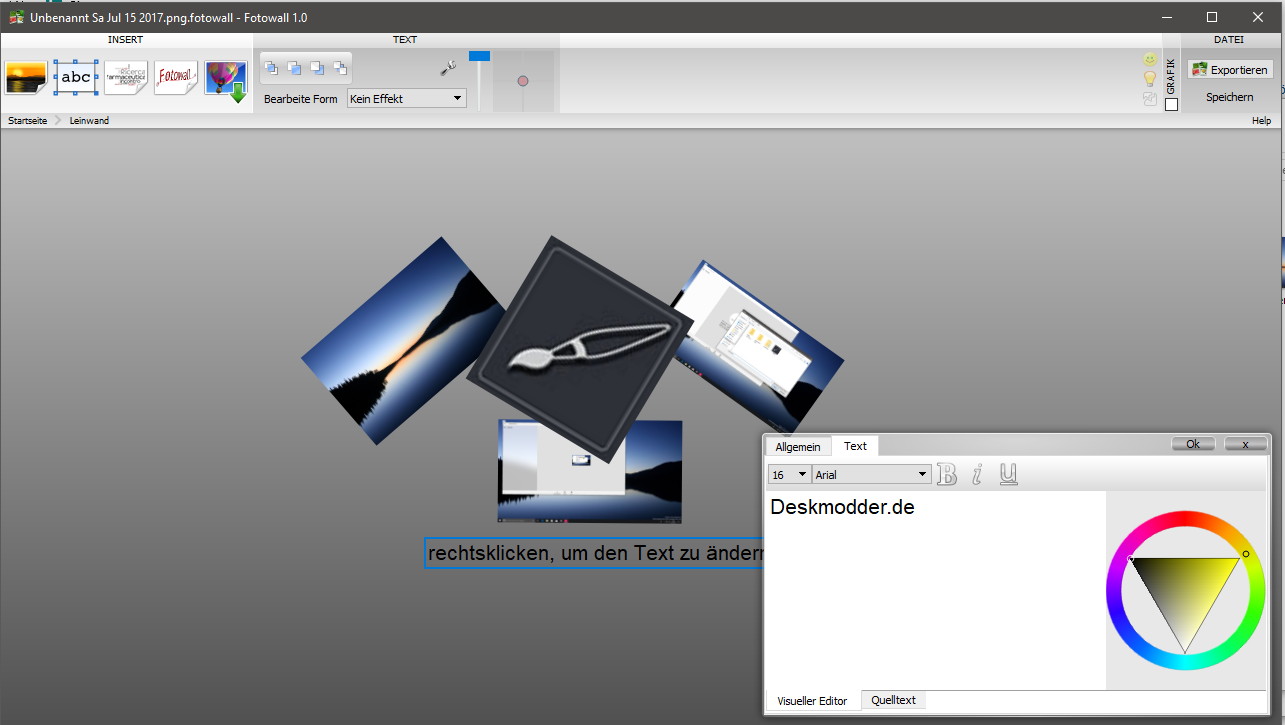Toggle italic text formatting
The width and height of the screenshot is (1285, 725).
[977, 474]
